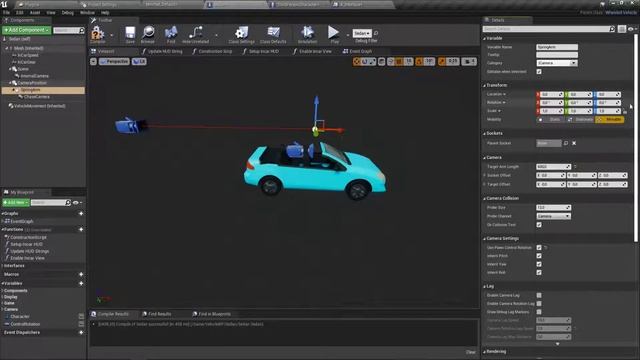The image size is (640, 360).
Task: Collapse the Camera Collision section
Action: click(484, 198)
